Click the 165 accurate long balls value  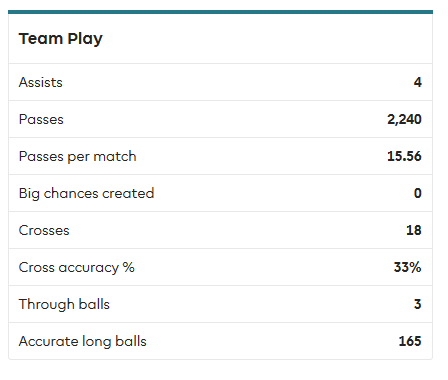[410, 341]
